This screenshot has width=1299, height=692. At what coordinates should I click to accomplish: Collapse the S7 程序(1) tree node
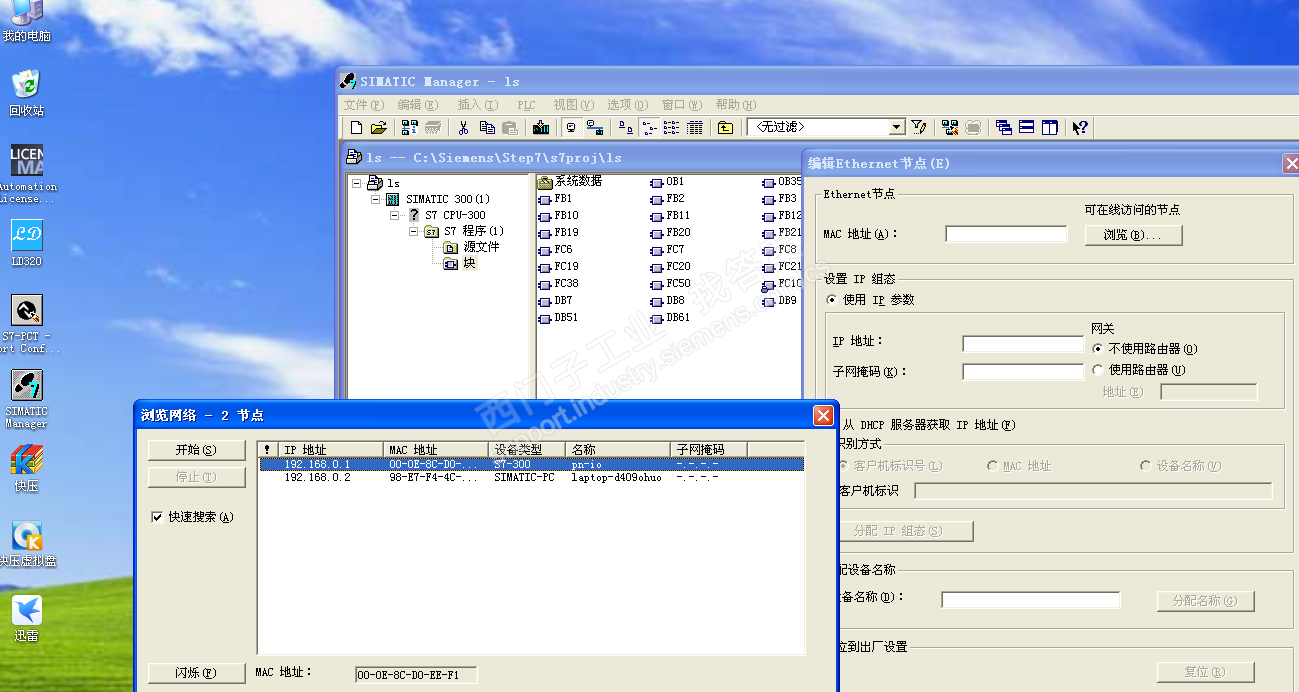[414, 232]
